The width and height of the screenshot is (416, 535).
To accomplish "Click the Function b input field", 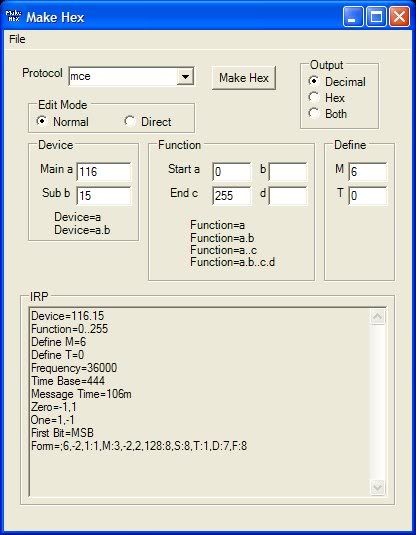I will coord(288,172).
